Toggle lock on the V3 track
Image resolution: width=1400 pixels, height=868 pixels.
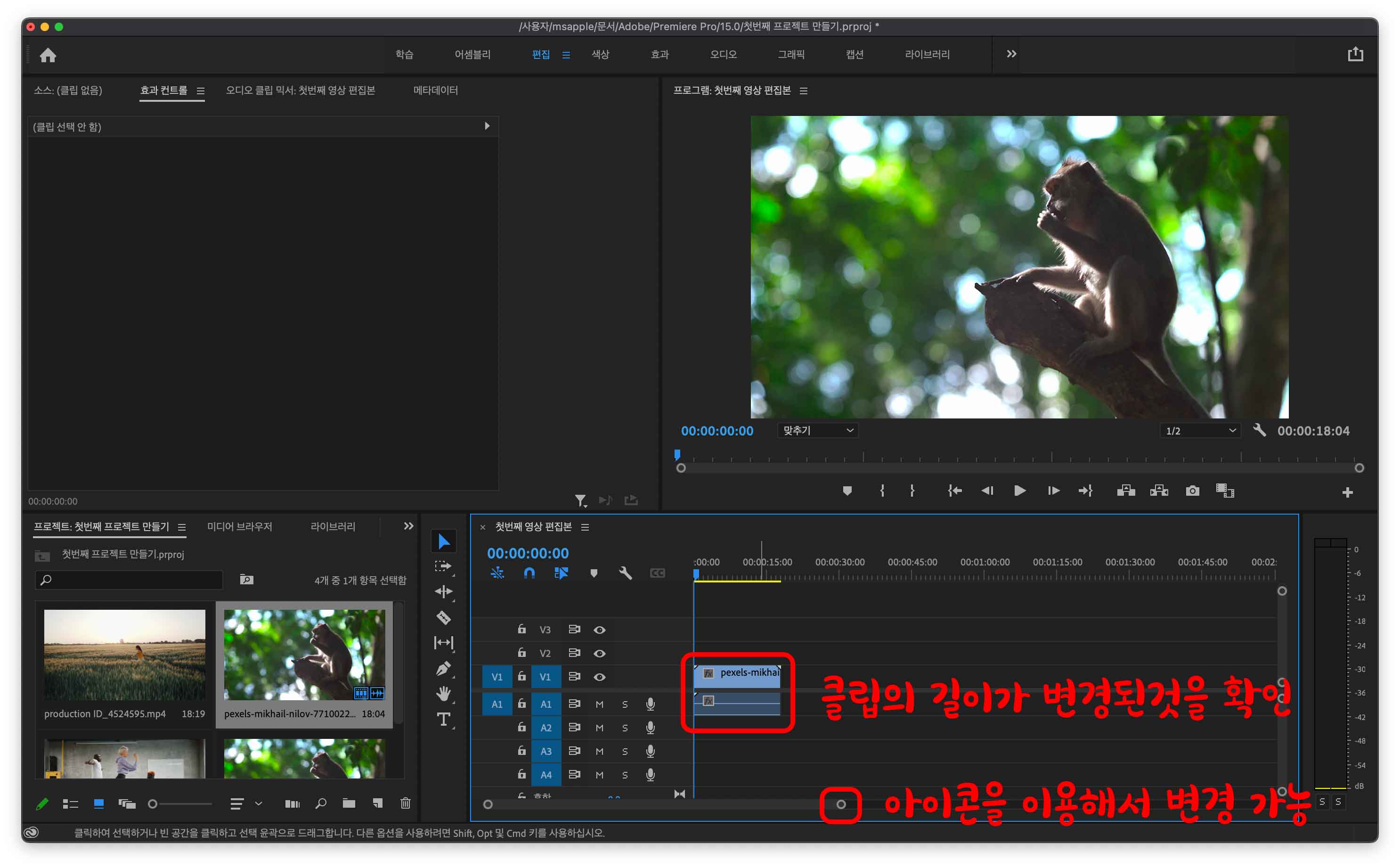[521, 629]
